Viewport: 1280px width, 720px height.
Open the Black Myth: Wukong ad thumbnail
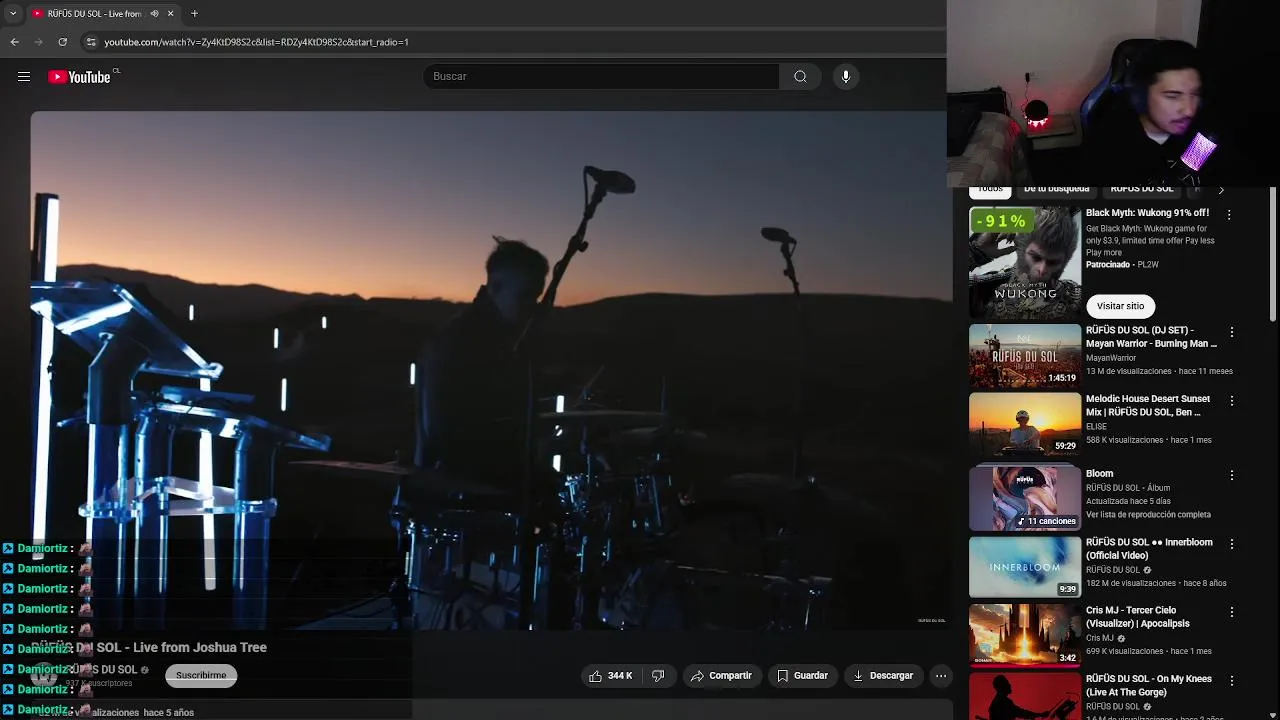click(1025, 262)
